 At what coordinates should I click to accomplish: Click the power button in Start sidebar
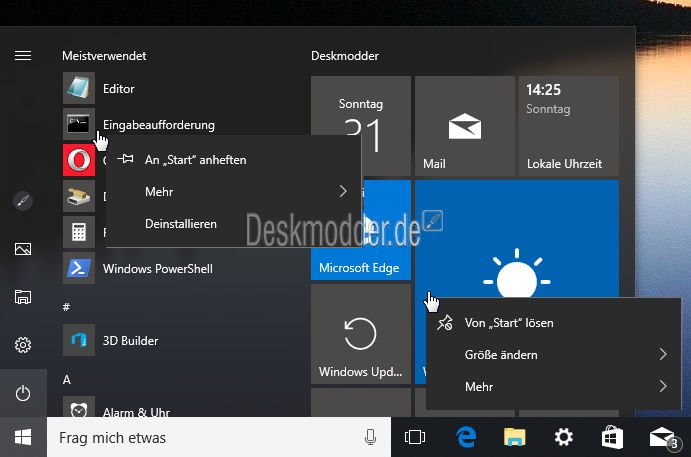point(23,393)
